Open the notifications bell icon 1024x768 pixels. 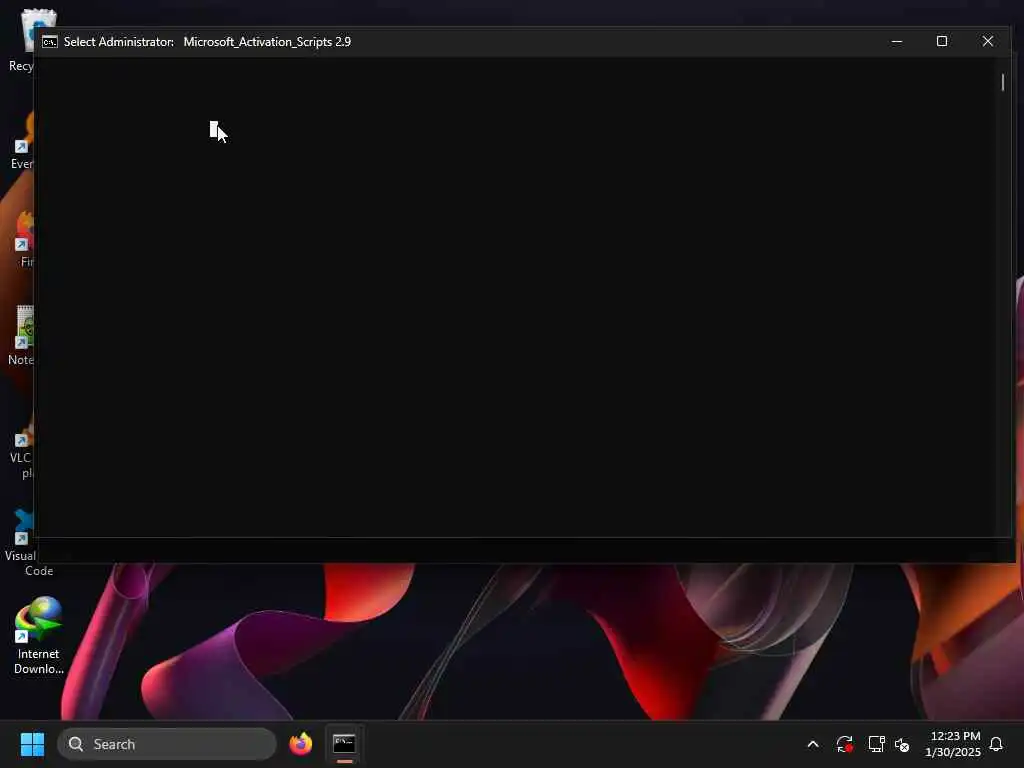996,744
